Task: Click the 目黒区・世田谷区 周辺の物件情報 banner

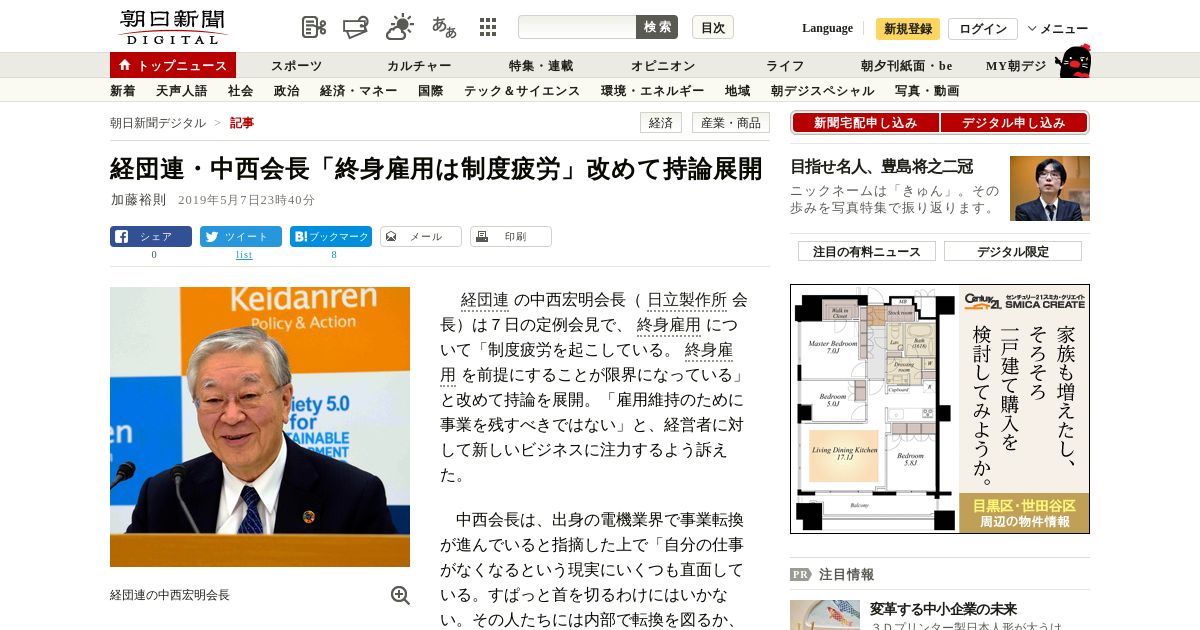Action: pyautogui.click(x=1024, y=514)
